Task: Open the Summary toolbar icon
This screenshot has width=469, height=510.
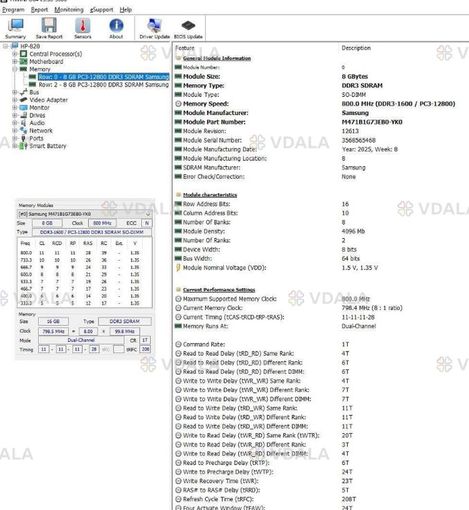Action: 16,25
